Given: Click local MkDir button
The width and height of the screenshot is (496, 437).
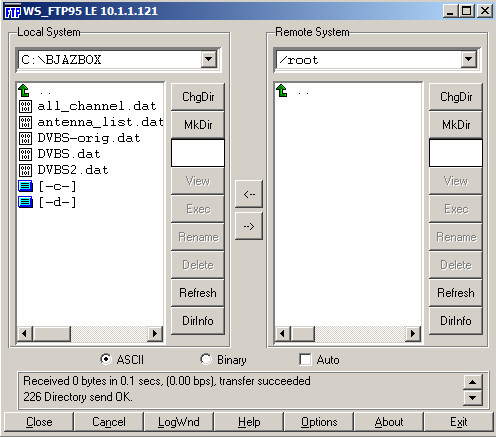Looking at the screenshot, I should [198, 125].
